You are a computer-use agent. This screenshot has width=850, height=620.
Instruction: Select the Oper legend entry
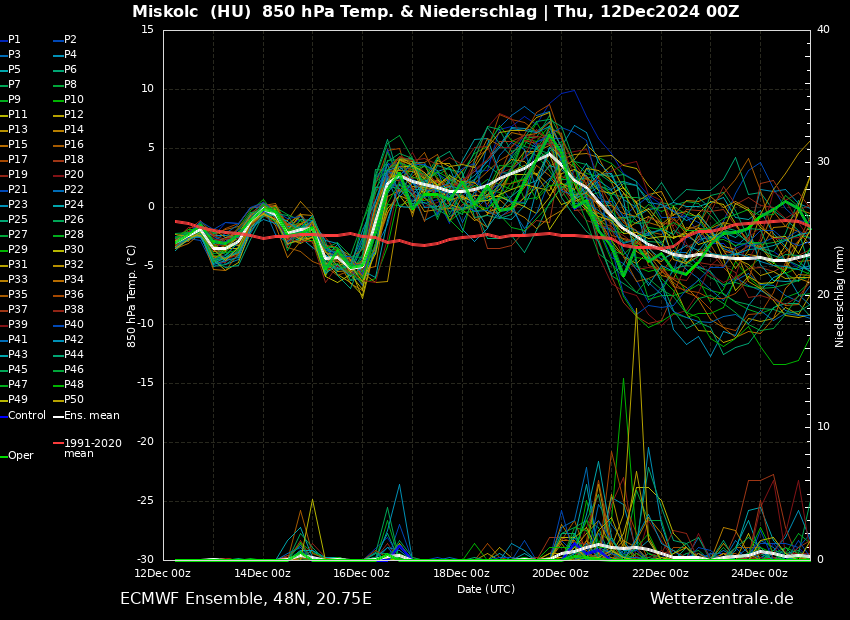(20, 456)
